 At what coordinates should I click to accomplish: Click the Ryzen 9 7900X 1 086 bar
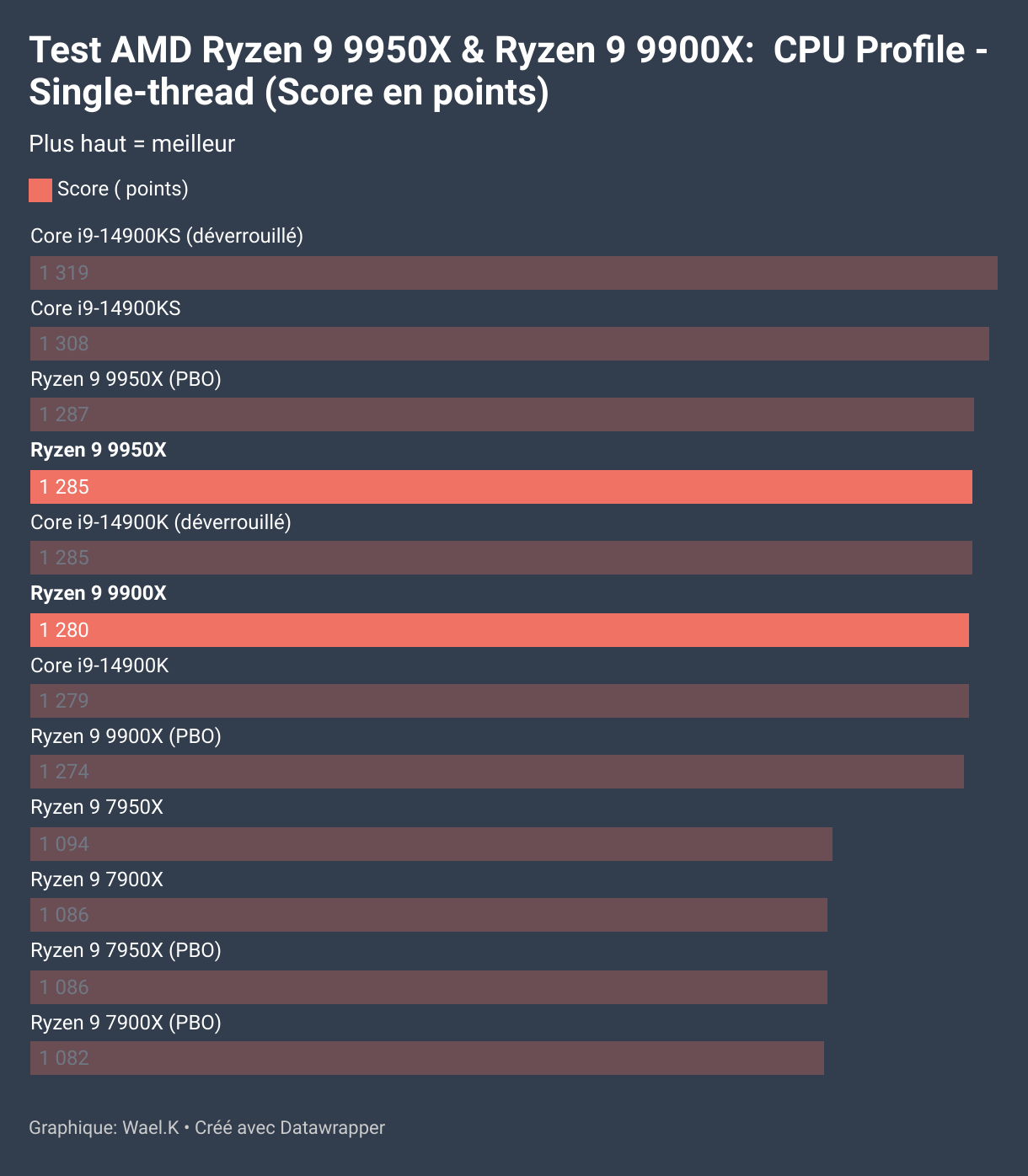tap(429, 915)
